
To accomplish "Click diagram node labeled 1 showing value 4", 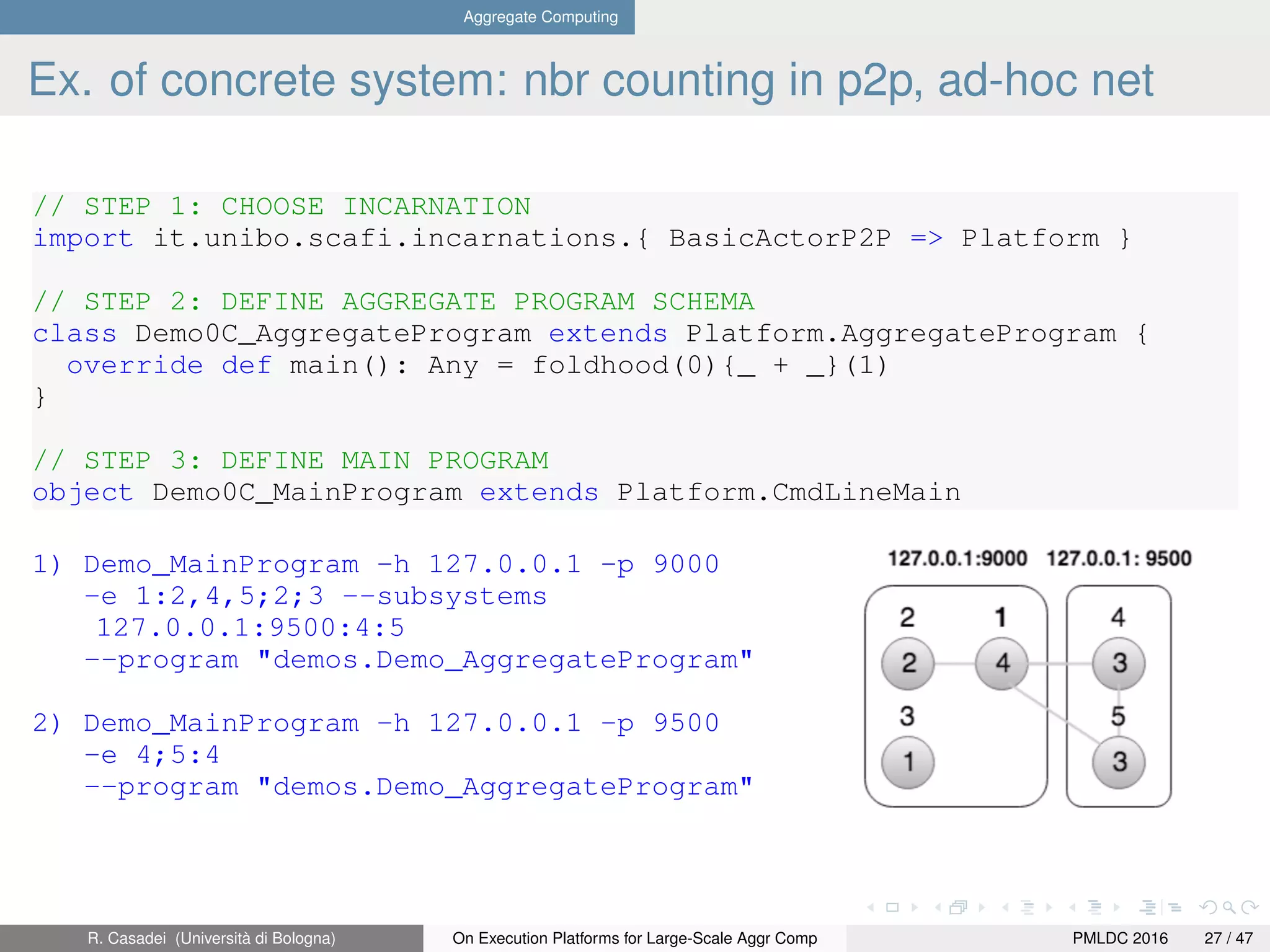I will point(1002,663).
